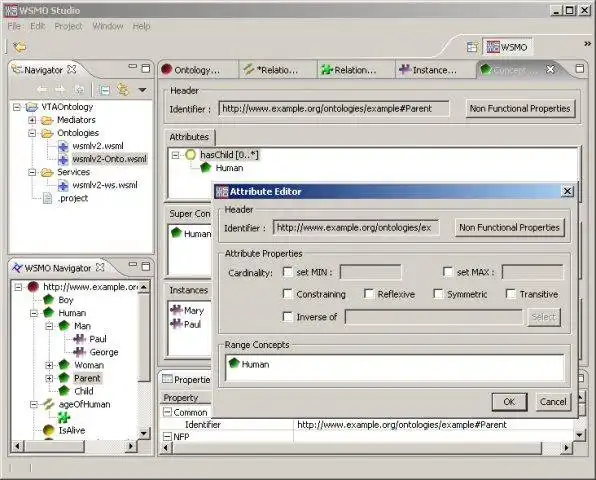Collapse the hasChild attribute node
596x480 pixels.
pyautogui.click(x=175, y=155)
